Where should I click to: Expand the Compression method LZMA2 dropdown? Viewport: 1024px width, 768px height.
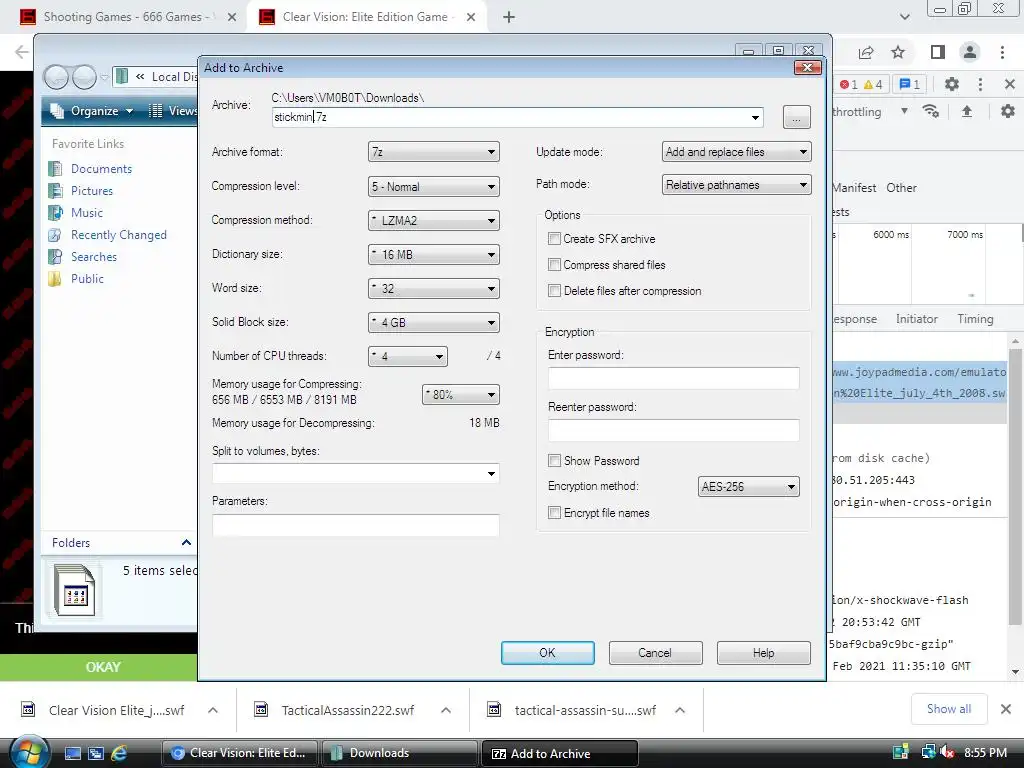pos(434,221)
